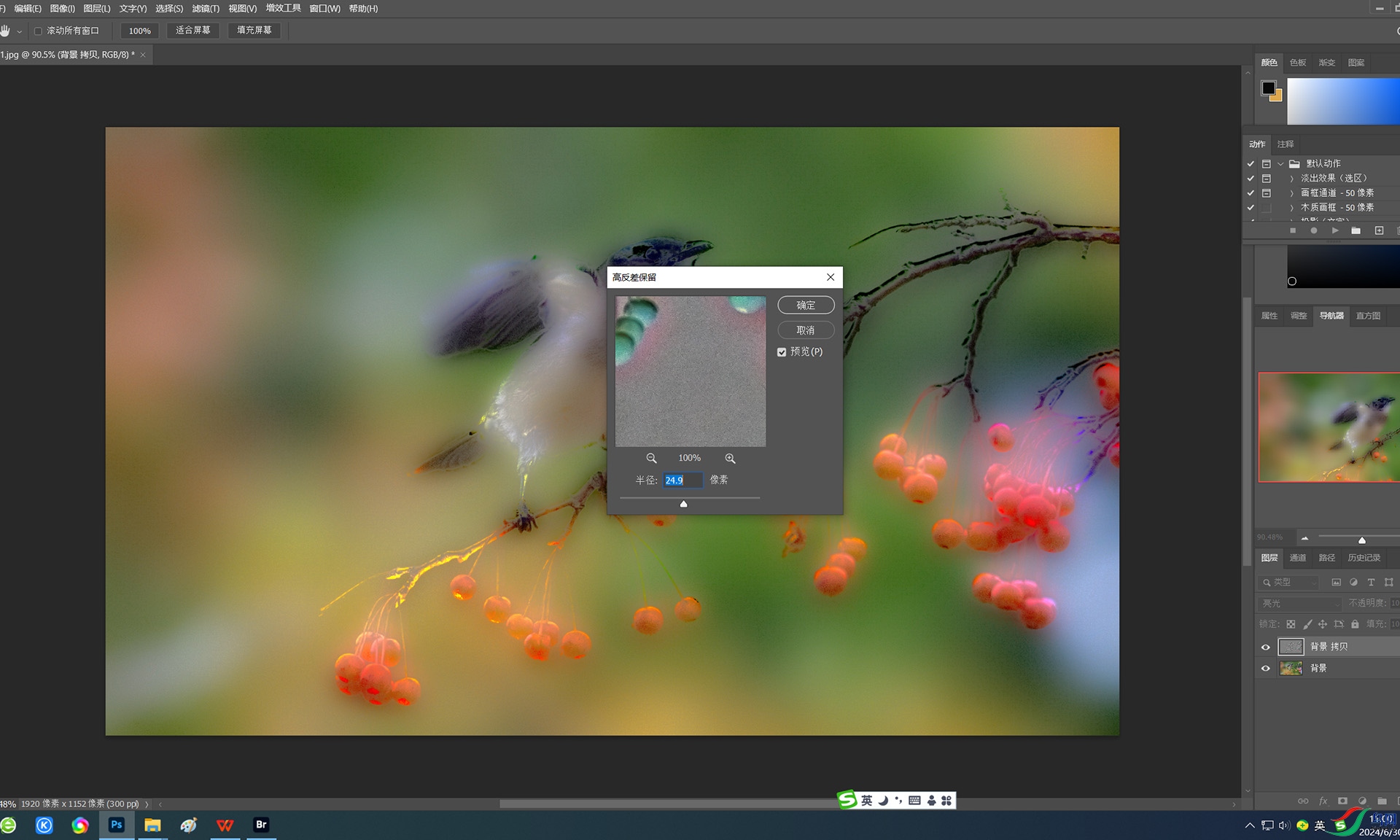1400x840 pixels.
Task: Click create new action icon
Action: [x=1379, y=230]
